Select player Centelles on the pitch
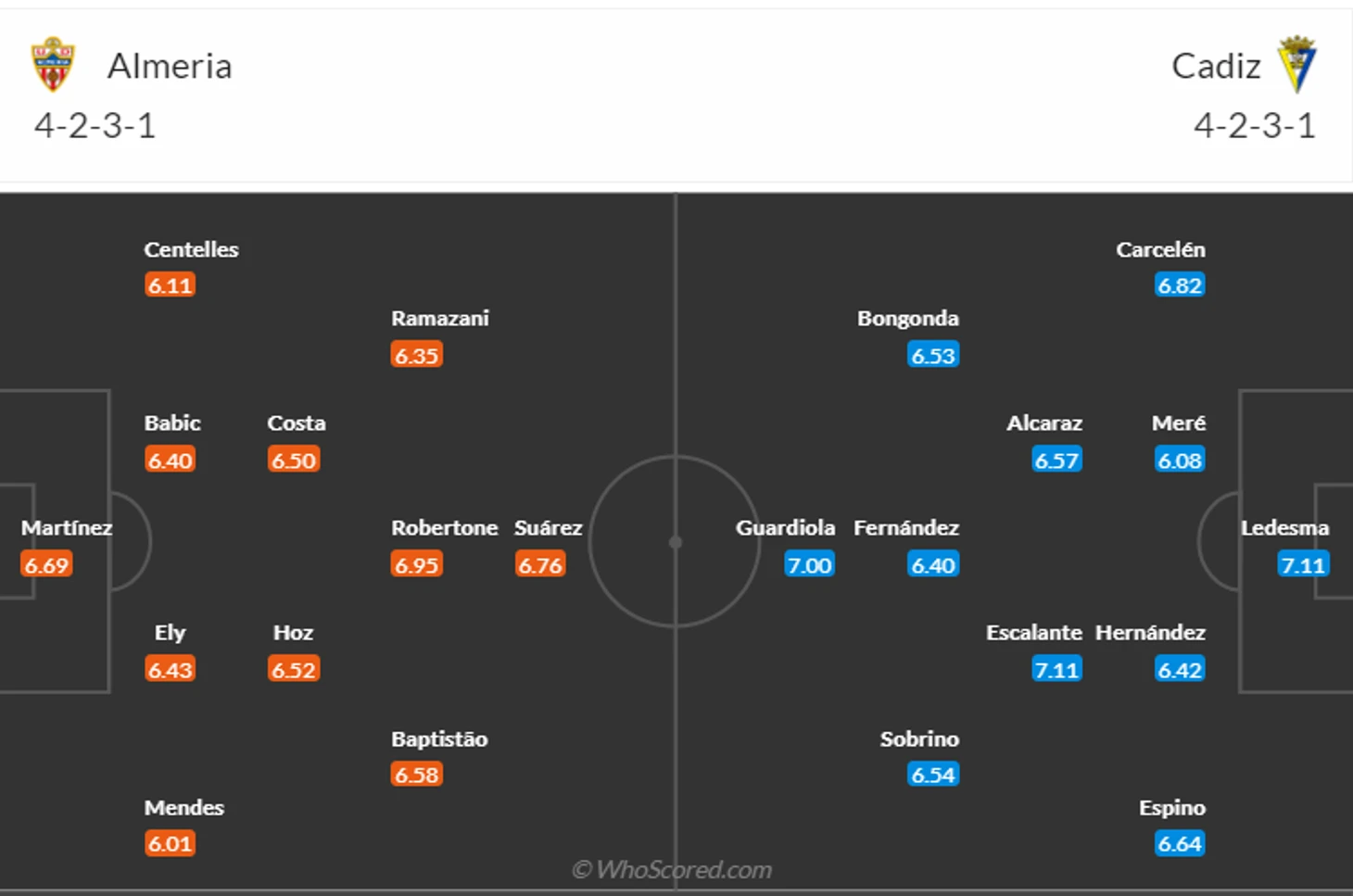 click(191, 249)
